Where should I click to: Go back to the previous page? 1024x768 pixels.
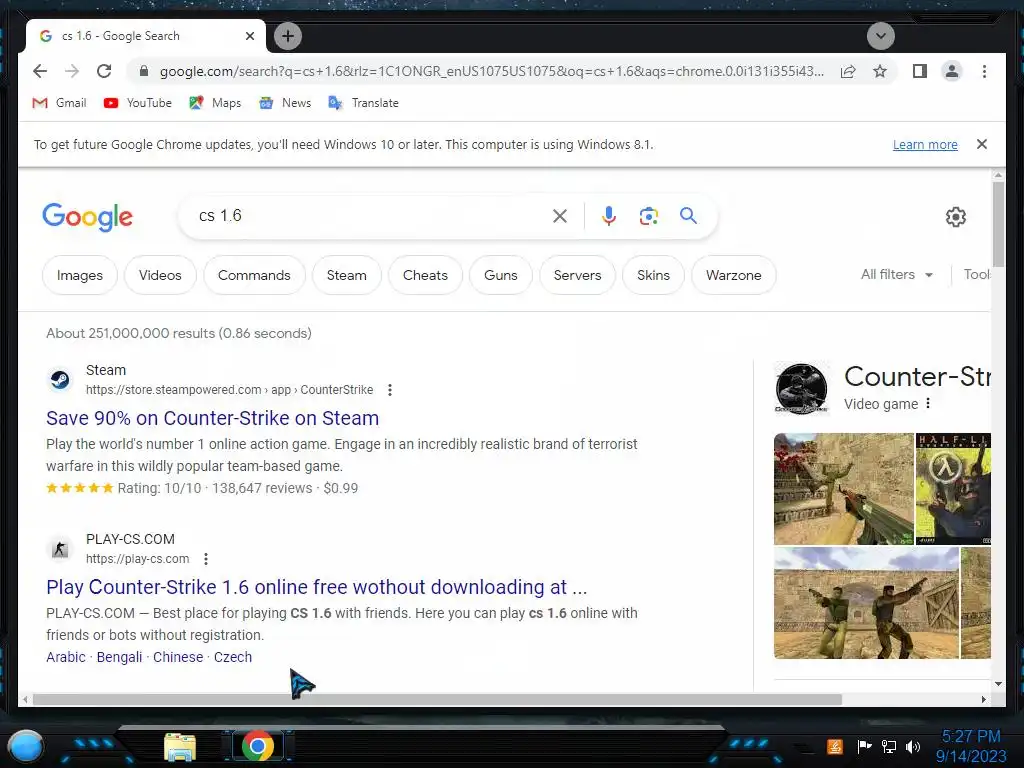point(40,71)
